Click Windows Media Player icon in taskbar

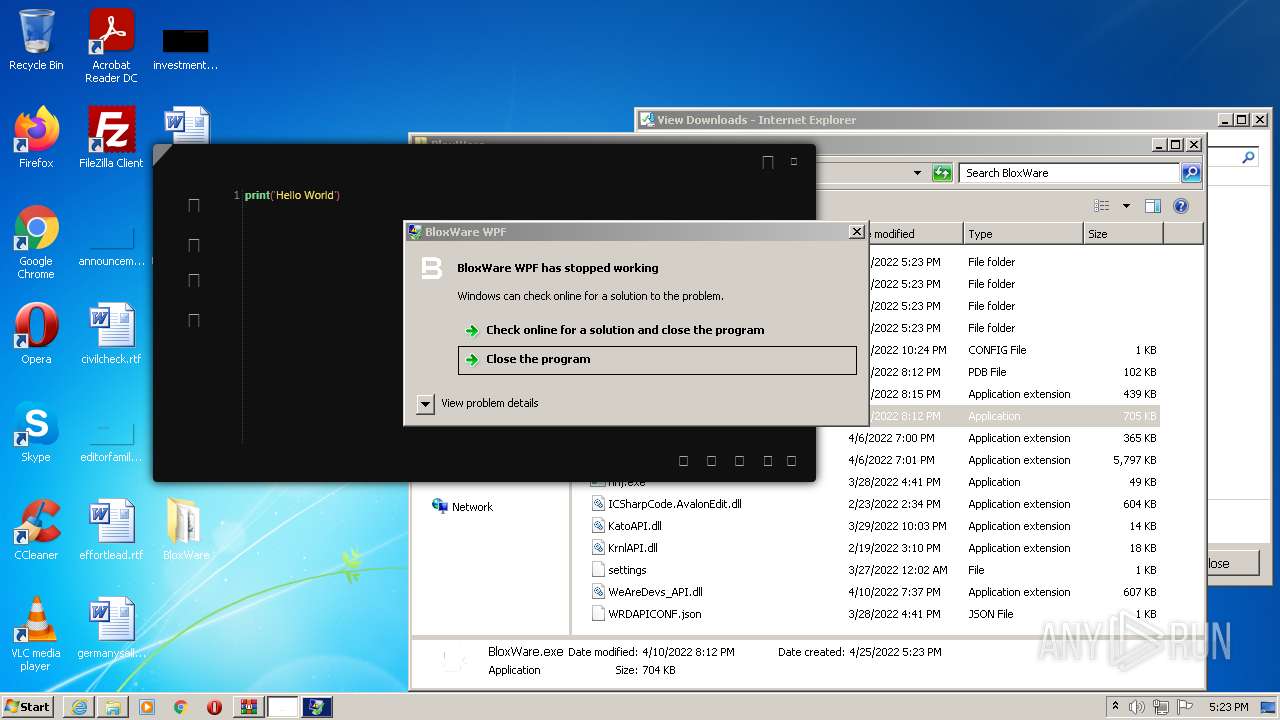[147, 707]
